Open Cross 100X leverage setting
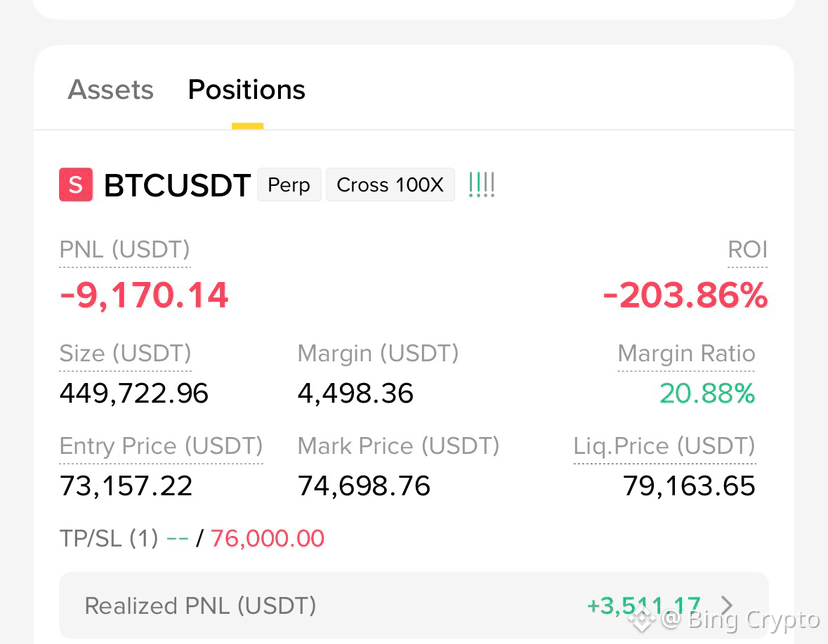This screenshot has height=644, width=828. point(390,185)
